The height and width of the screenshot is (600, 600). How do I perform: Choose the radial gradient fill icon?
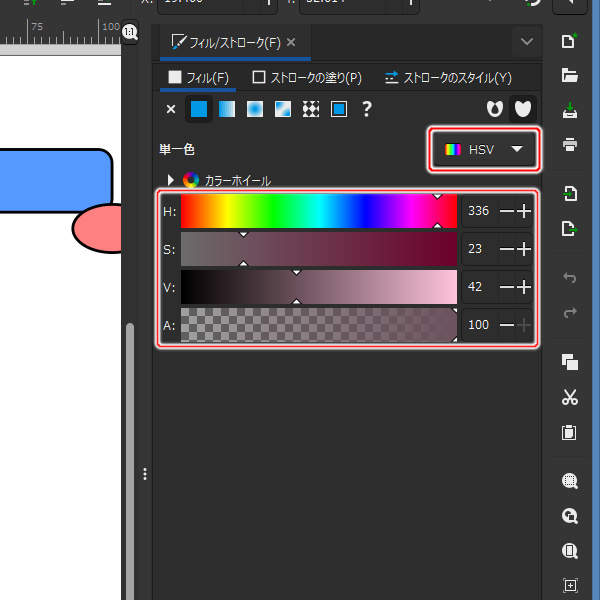coord(255,109)
